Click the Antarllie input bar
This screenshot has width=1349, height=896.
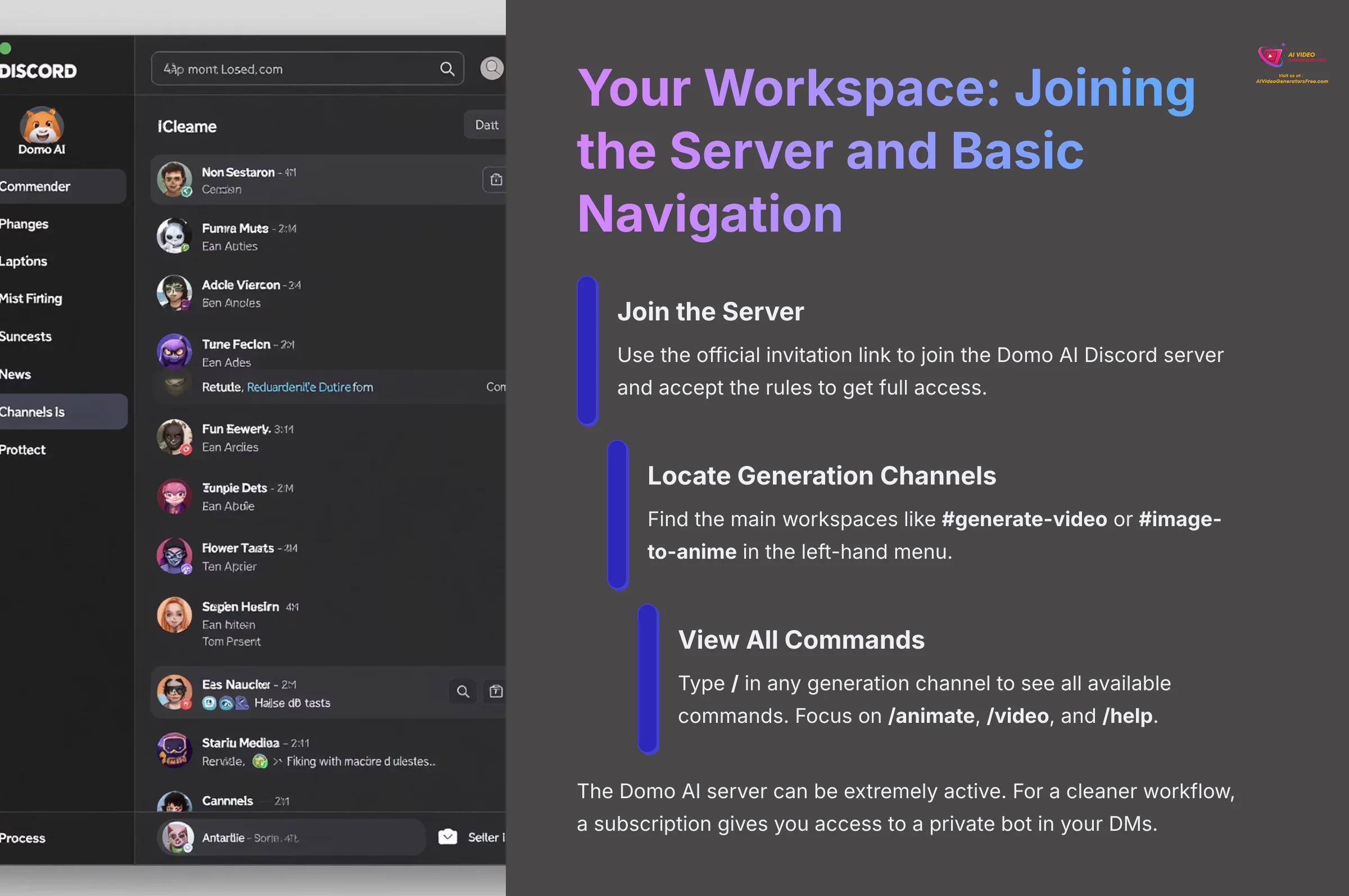click(x=291, y=837)
